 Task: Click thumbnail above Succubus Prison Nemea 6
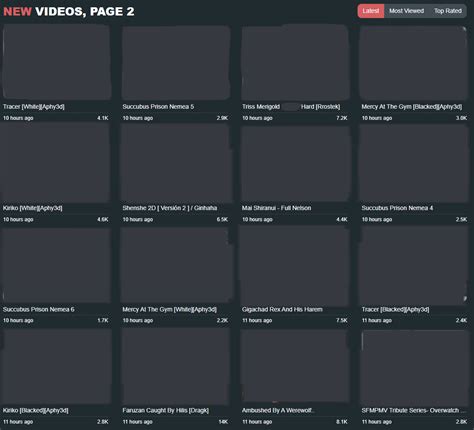point(56,265)
